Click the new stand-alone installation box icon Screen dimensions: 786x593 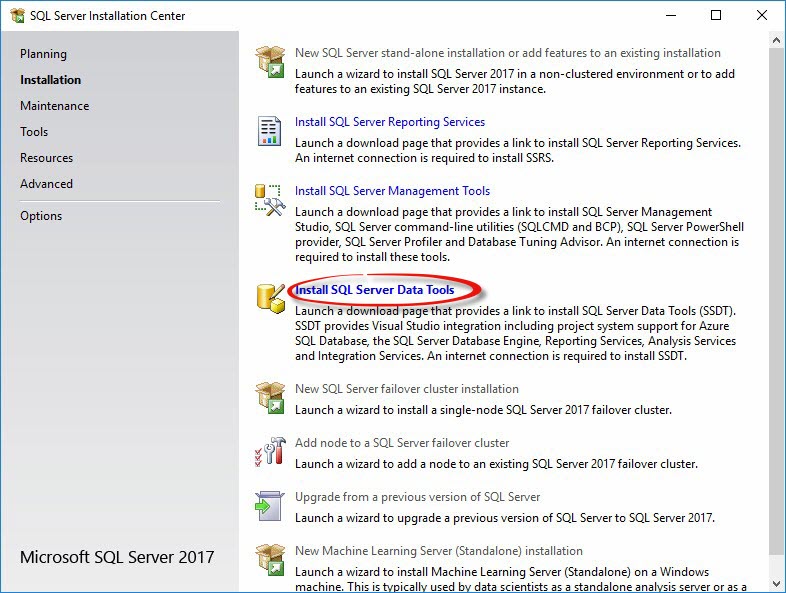click(x=270, y=62)
